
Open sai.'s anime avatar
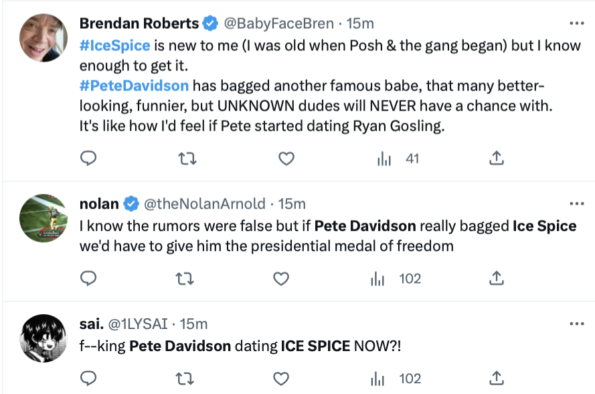[44, 338]
